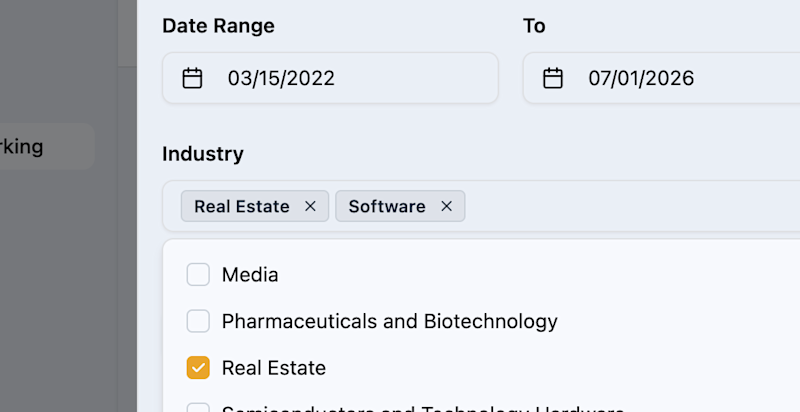The image size is (800, 412).
Task: Open the Industry multi-select empty area
Action: point(633,206)
